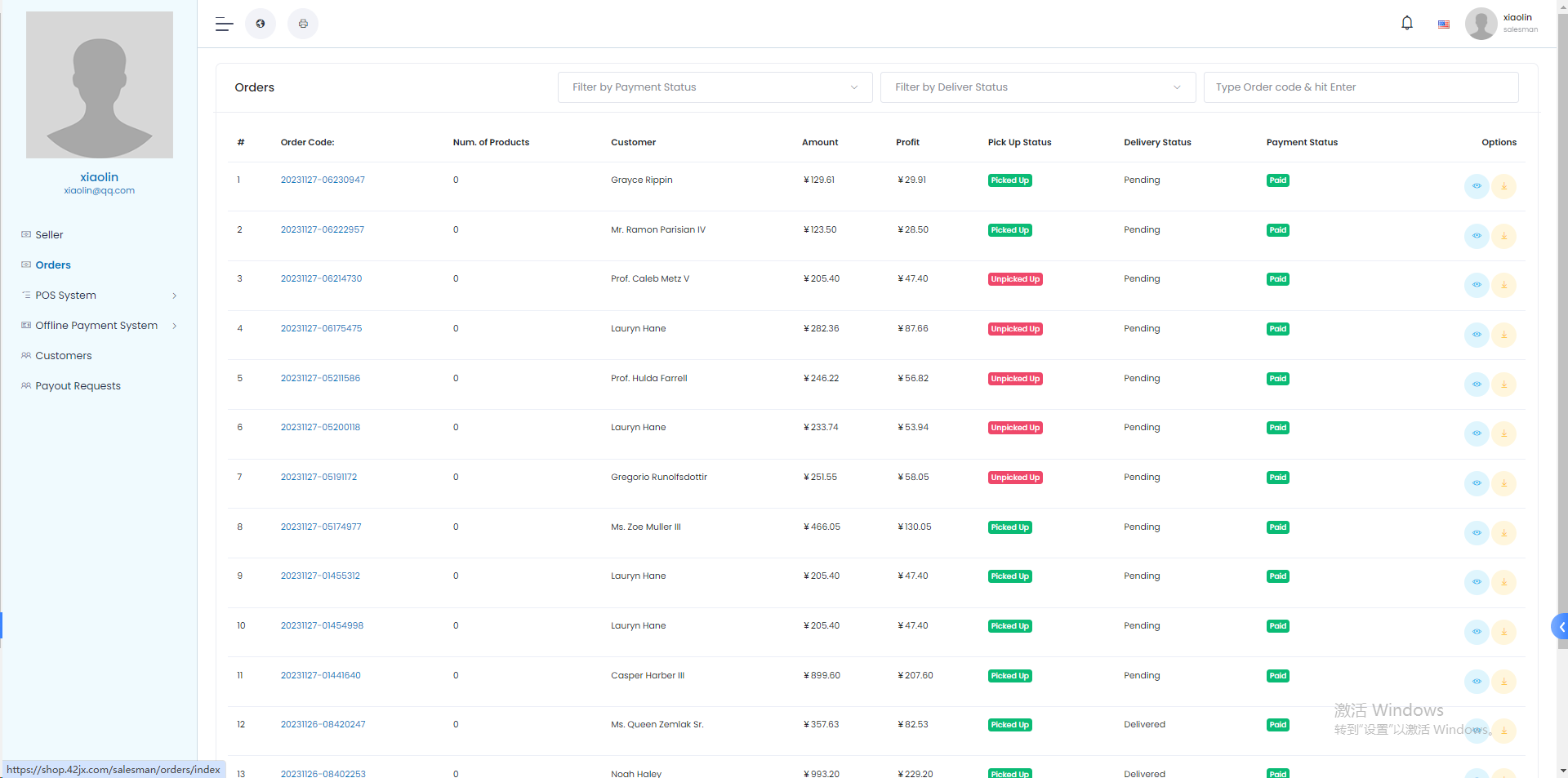Viewport: 1568px width, 778px height.
Task: Toggle the hamburger sidebar menu icon
Action: click(224, 24)
